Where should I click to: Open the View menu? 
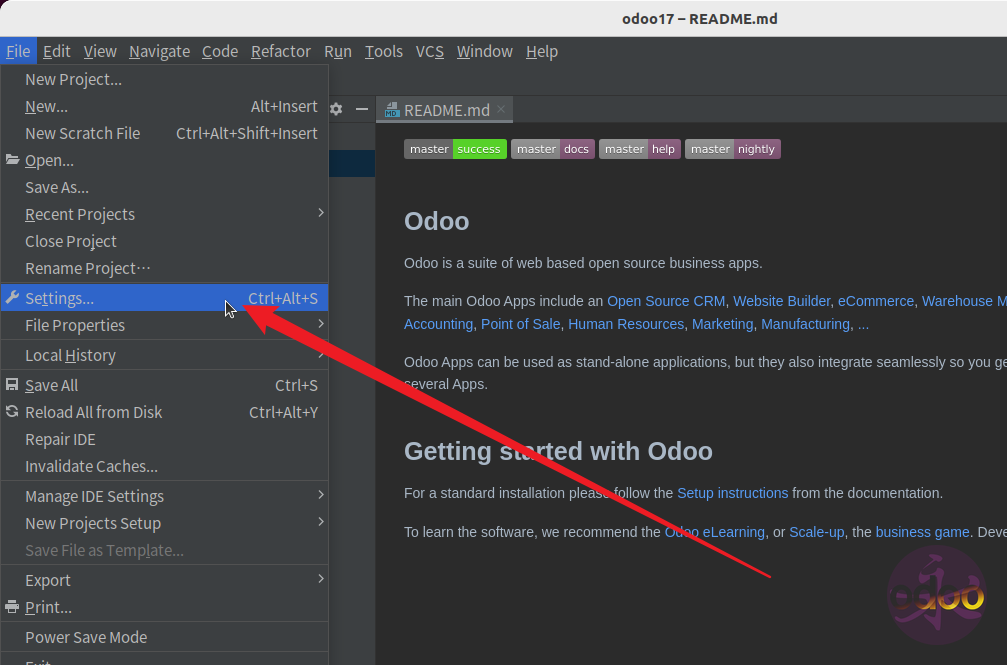100,51
